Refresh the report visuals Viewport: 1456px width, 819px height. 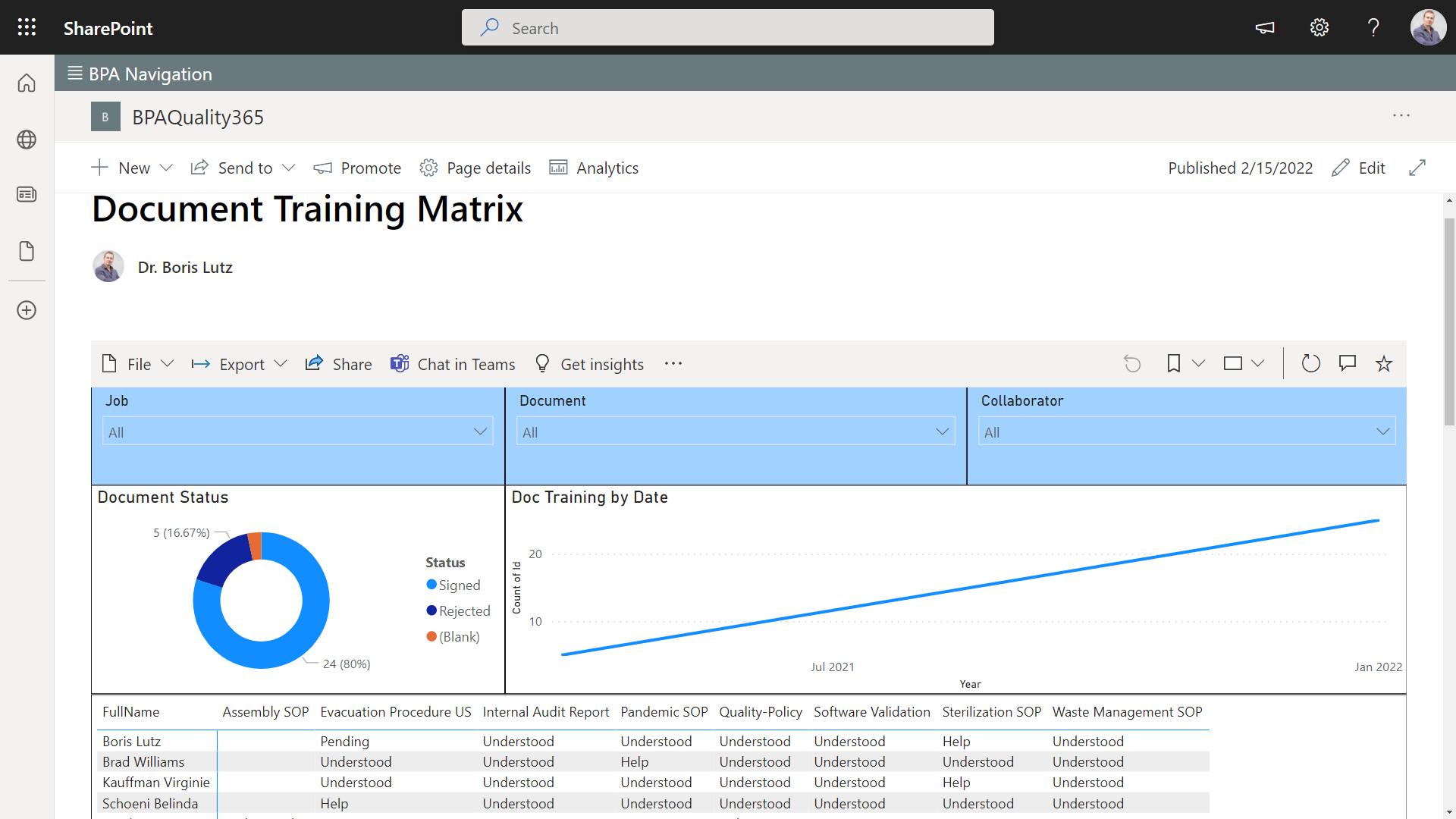click(x=1311, y=364)
